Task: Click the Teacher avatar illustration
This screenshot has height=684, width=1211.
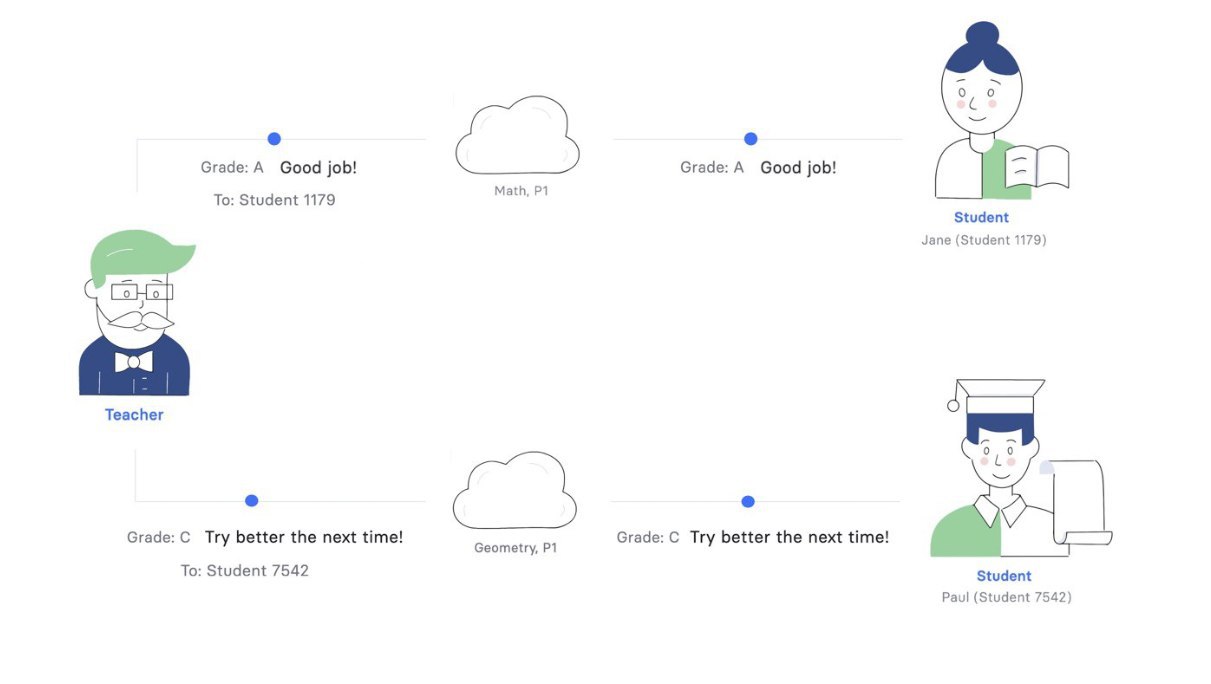Action: point(136,313)
